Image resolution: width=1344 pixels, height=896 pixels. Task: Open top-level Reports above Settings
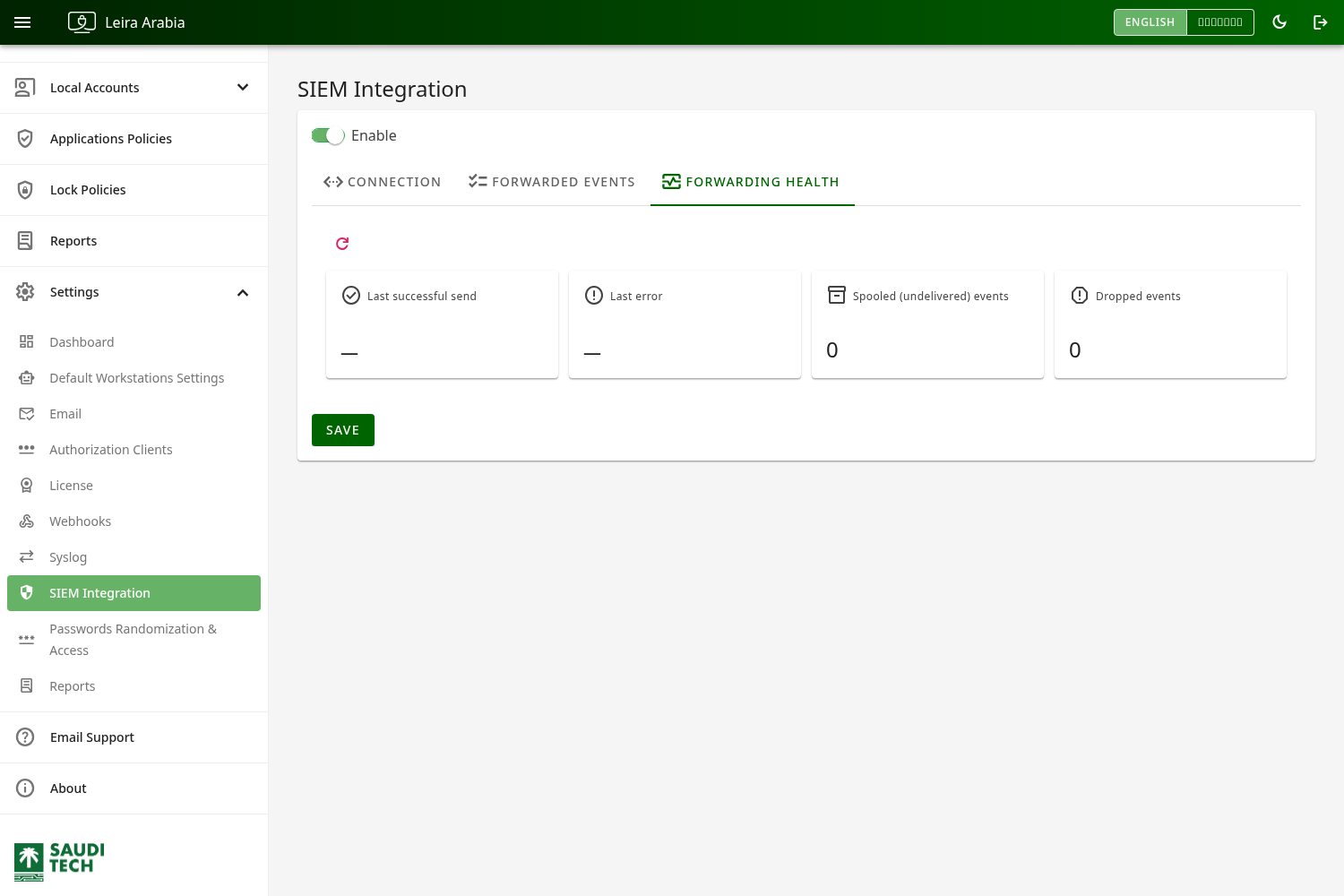tap(134, 241)
